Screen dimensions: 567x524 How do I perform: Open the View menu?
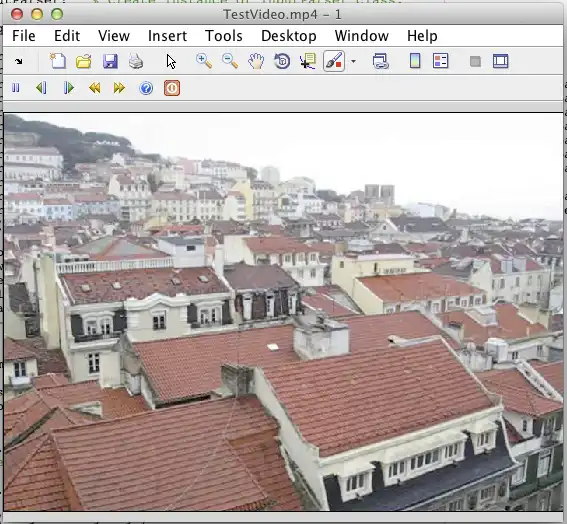coord(114,36)
